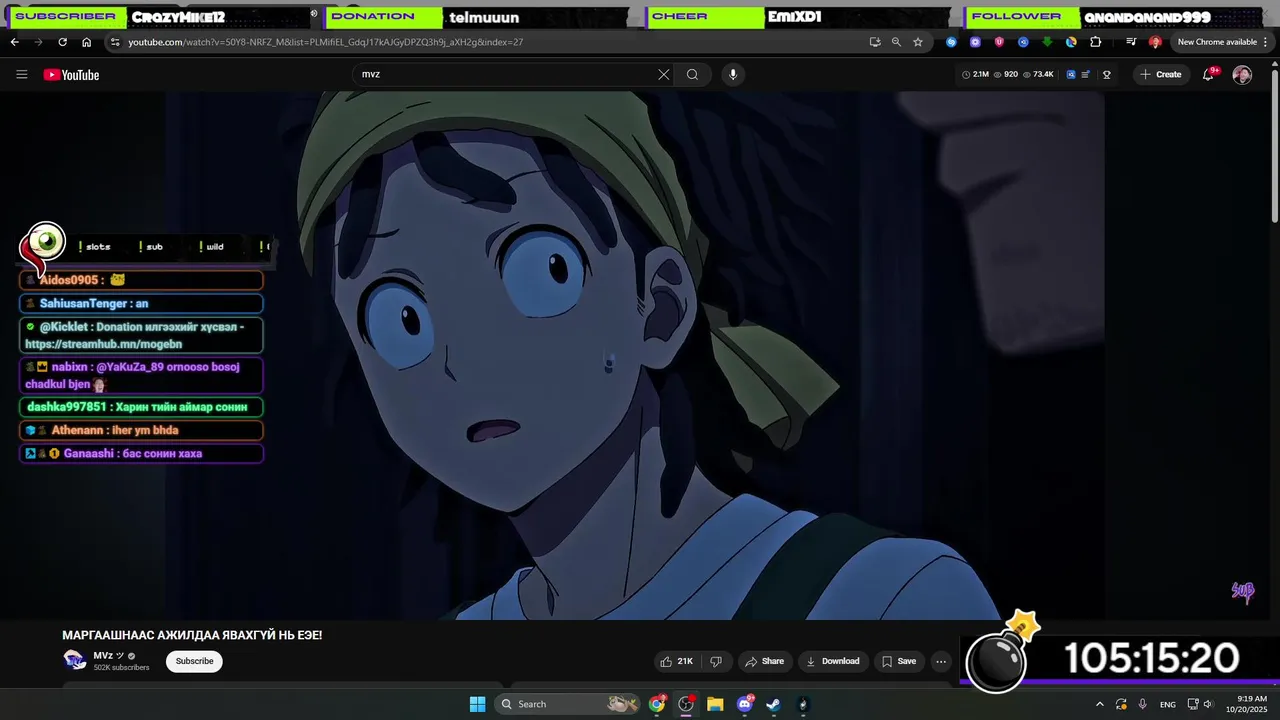
Task: Open YouTube notifications bell
Action: point(1208,74)
